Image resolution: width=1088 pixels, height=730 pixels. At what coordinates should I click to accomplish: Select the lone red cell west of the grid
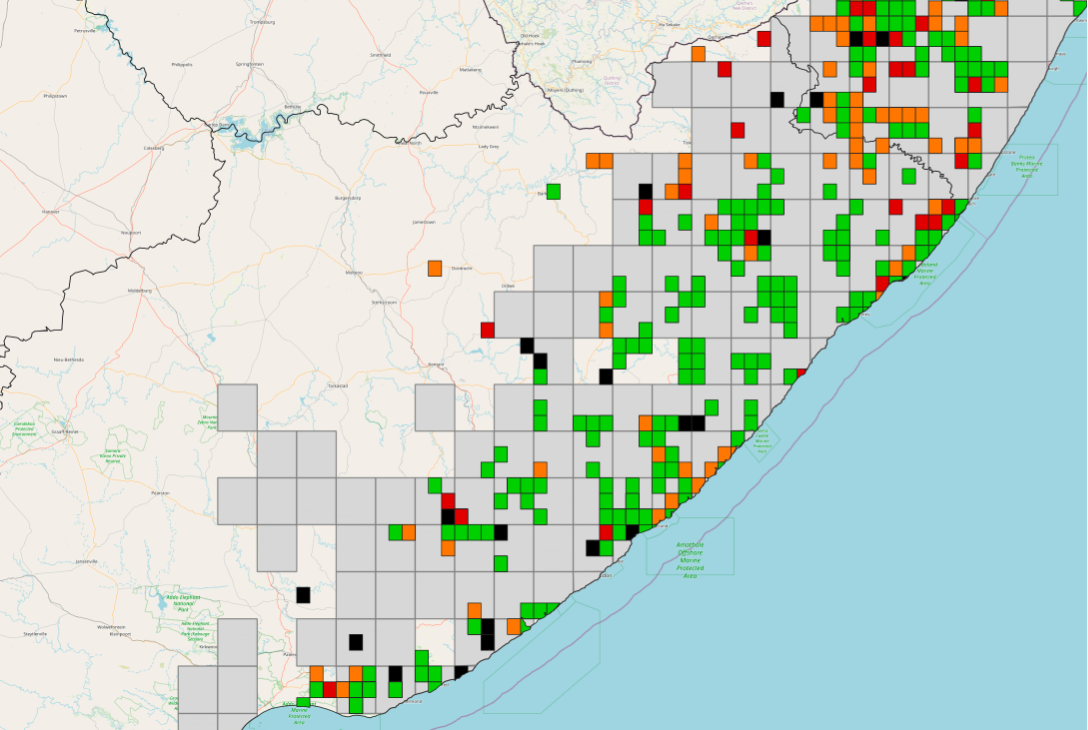488,330
